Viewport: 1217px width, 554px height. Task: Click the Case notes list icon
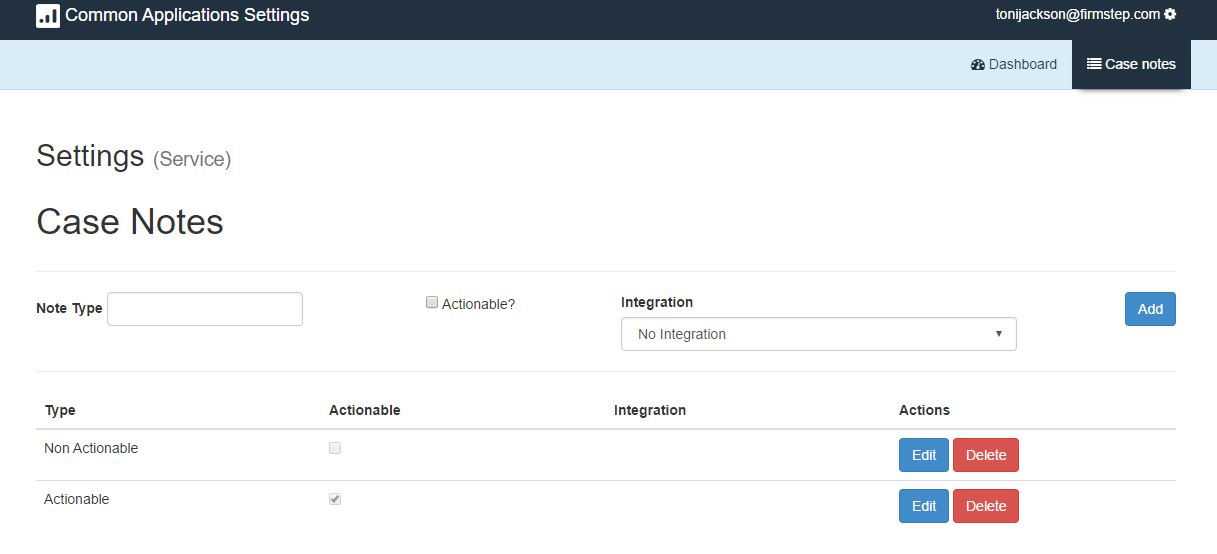[x=1094, y=64]
